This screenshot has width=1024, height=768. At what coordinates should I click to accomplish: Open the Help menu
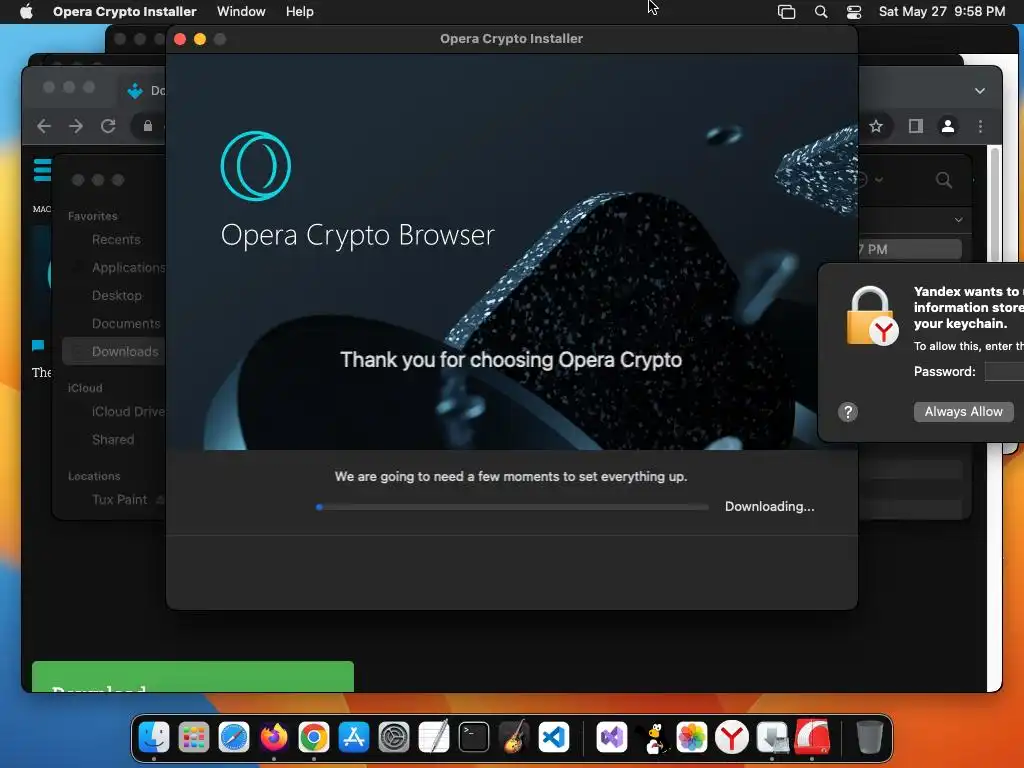[x=300, y=11]
